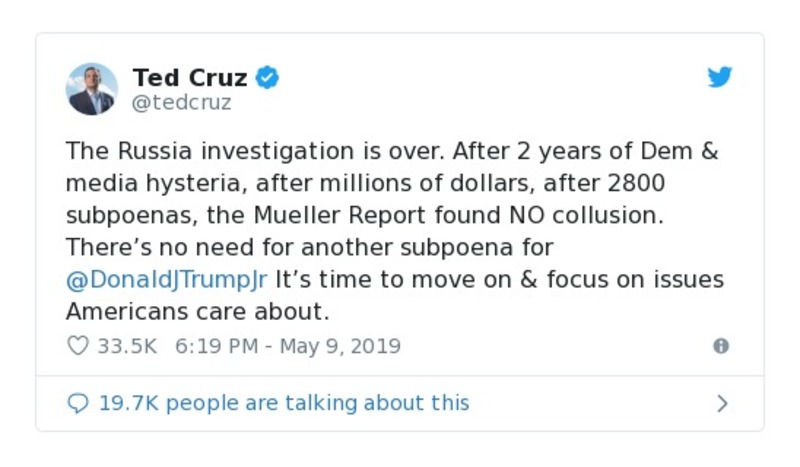Click the "Americans care about." closing line

(x=197, y=310)
